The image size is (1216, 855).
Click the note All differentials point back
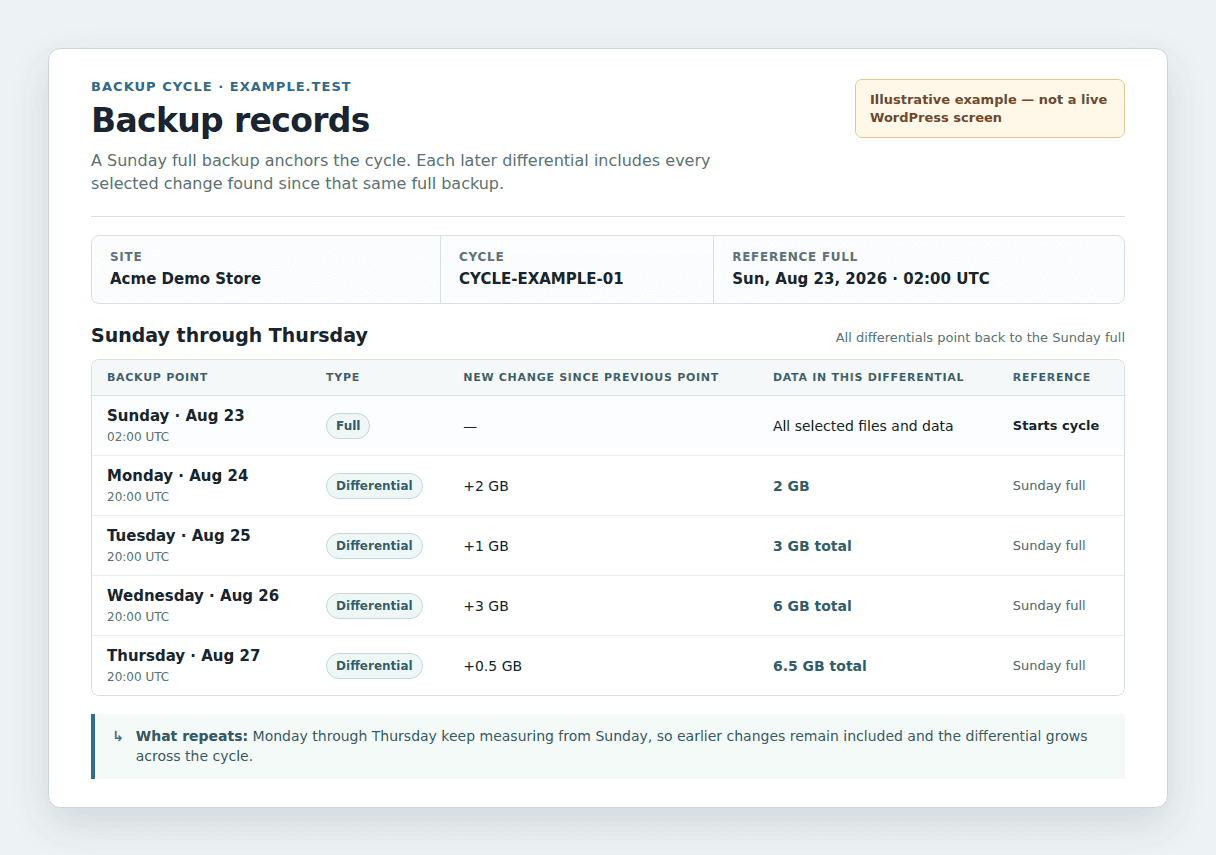980,338
